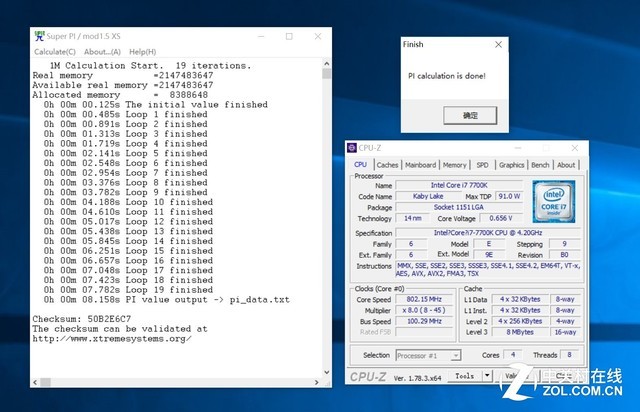Viewport: 640px width, 412px height.
Task: Switch to the Caches tab in CPU-Z
Action: click(387, 165)
